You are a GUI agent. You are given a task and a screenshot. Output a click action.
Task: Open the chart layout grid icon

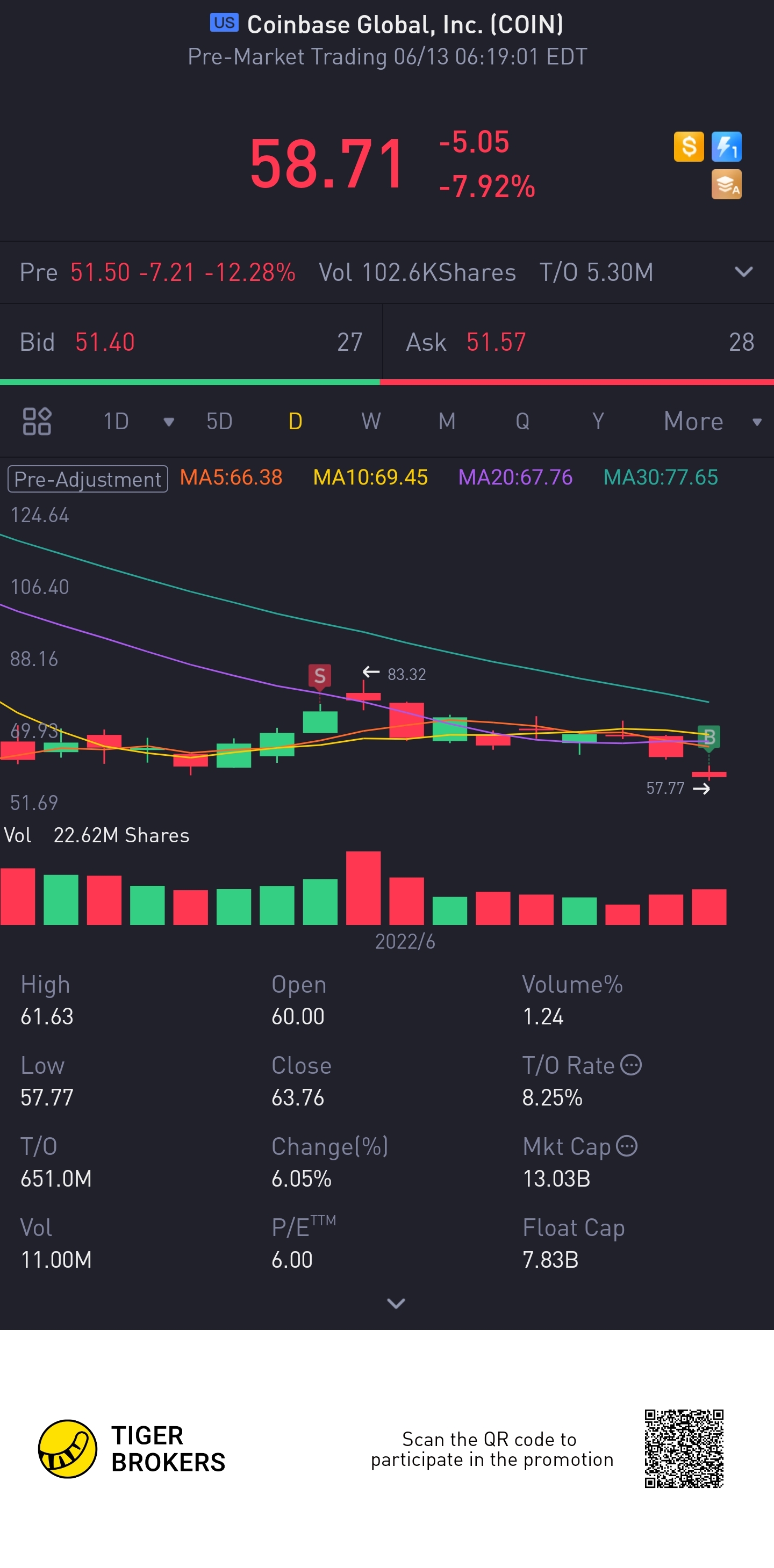pyautogui.click(x=37, y=421)
